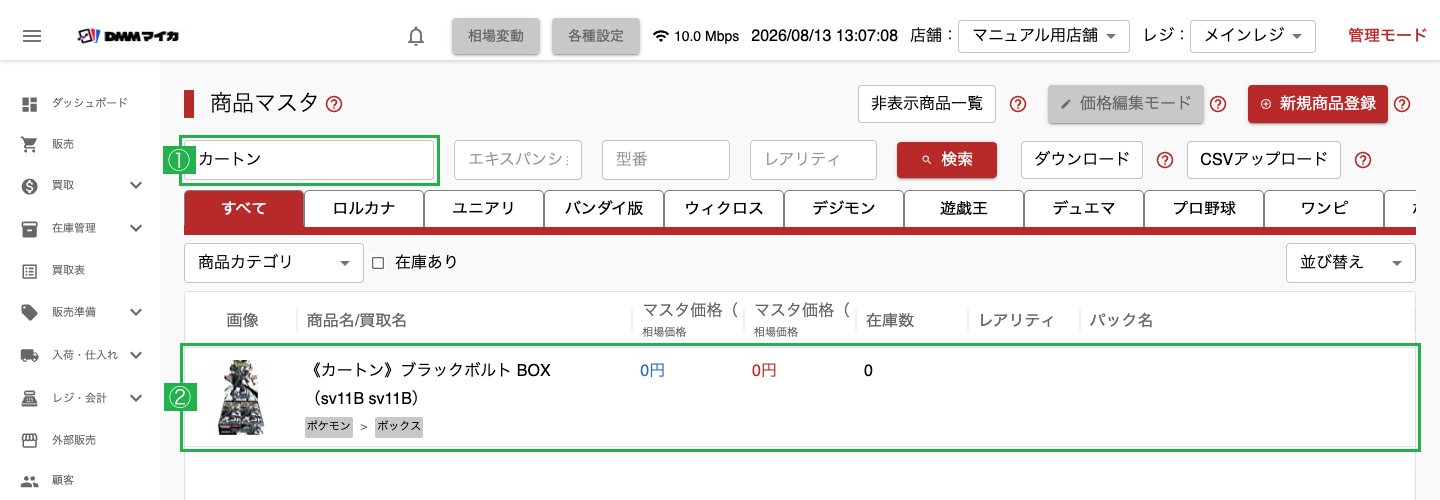Viewport: 1440px width, 500px height.
Task: Expand the 入荷・仕入れ sidebar submenu chevron
Action: click(136, 355)
